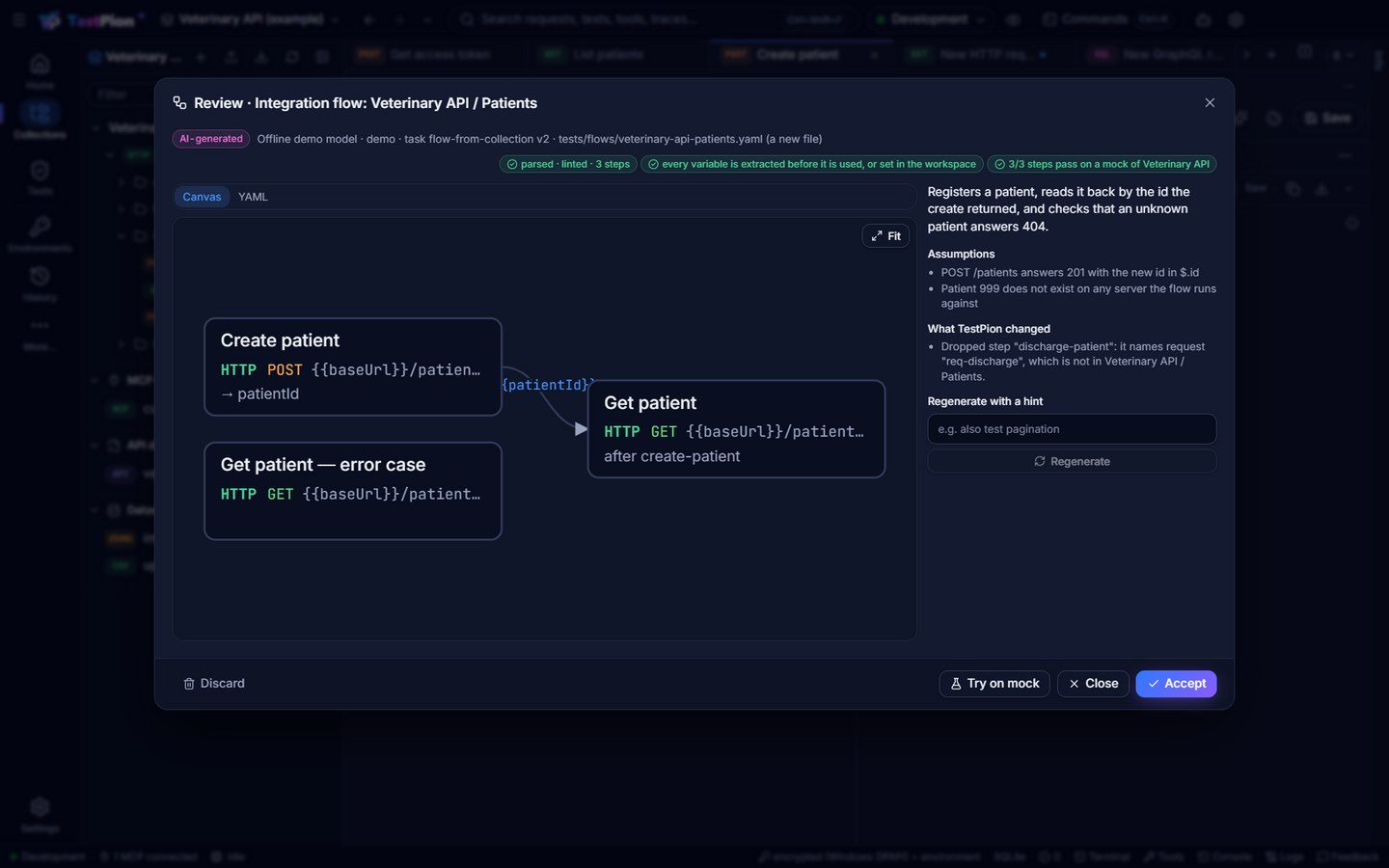
Task: Click the "Patient 999 does not exist" assumption
Action: (1078, 296)
